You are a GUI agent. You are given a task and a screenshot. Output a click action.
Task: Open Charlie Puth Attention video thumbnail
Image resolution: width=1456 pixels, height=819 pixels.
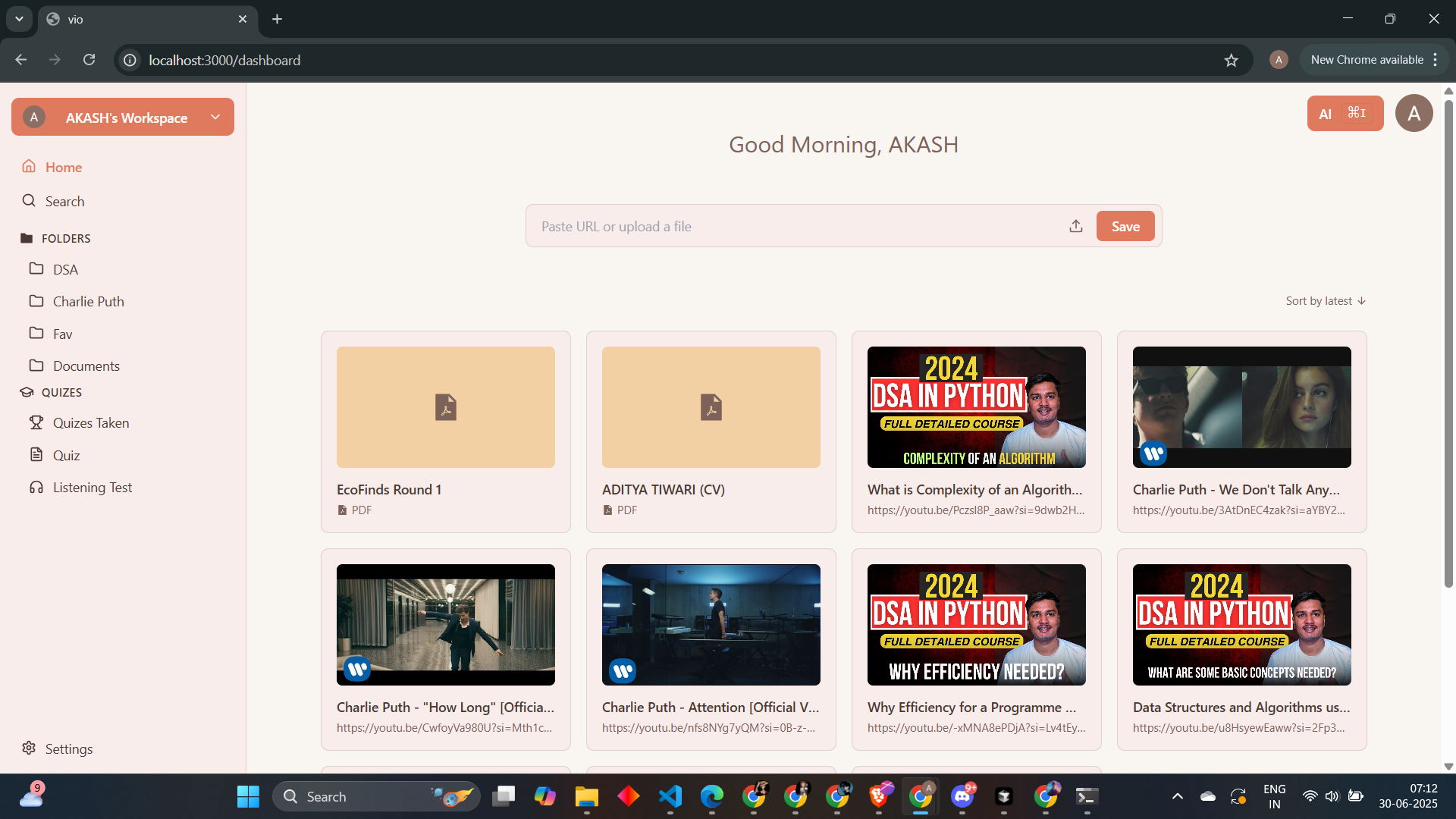pyautogui.click(x=711, y=624)
